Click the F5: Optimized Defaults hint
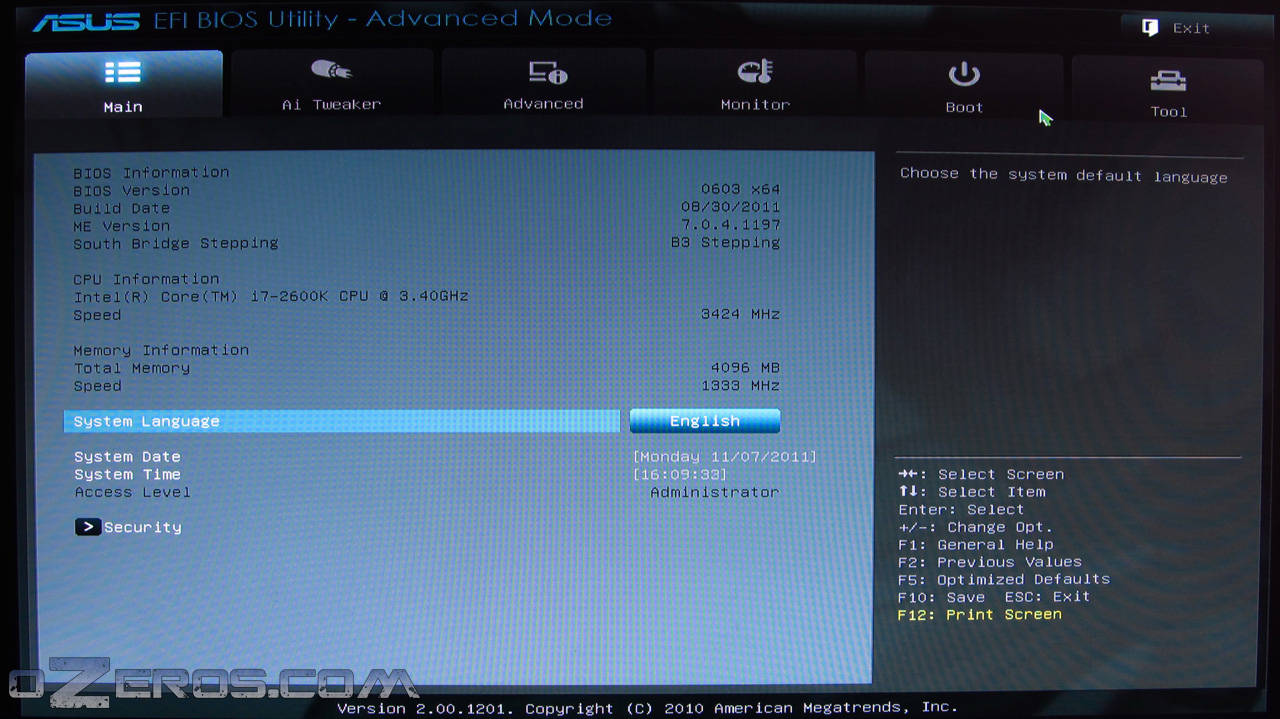Screen dimensions: 1280x719 click(1004, 579)
